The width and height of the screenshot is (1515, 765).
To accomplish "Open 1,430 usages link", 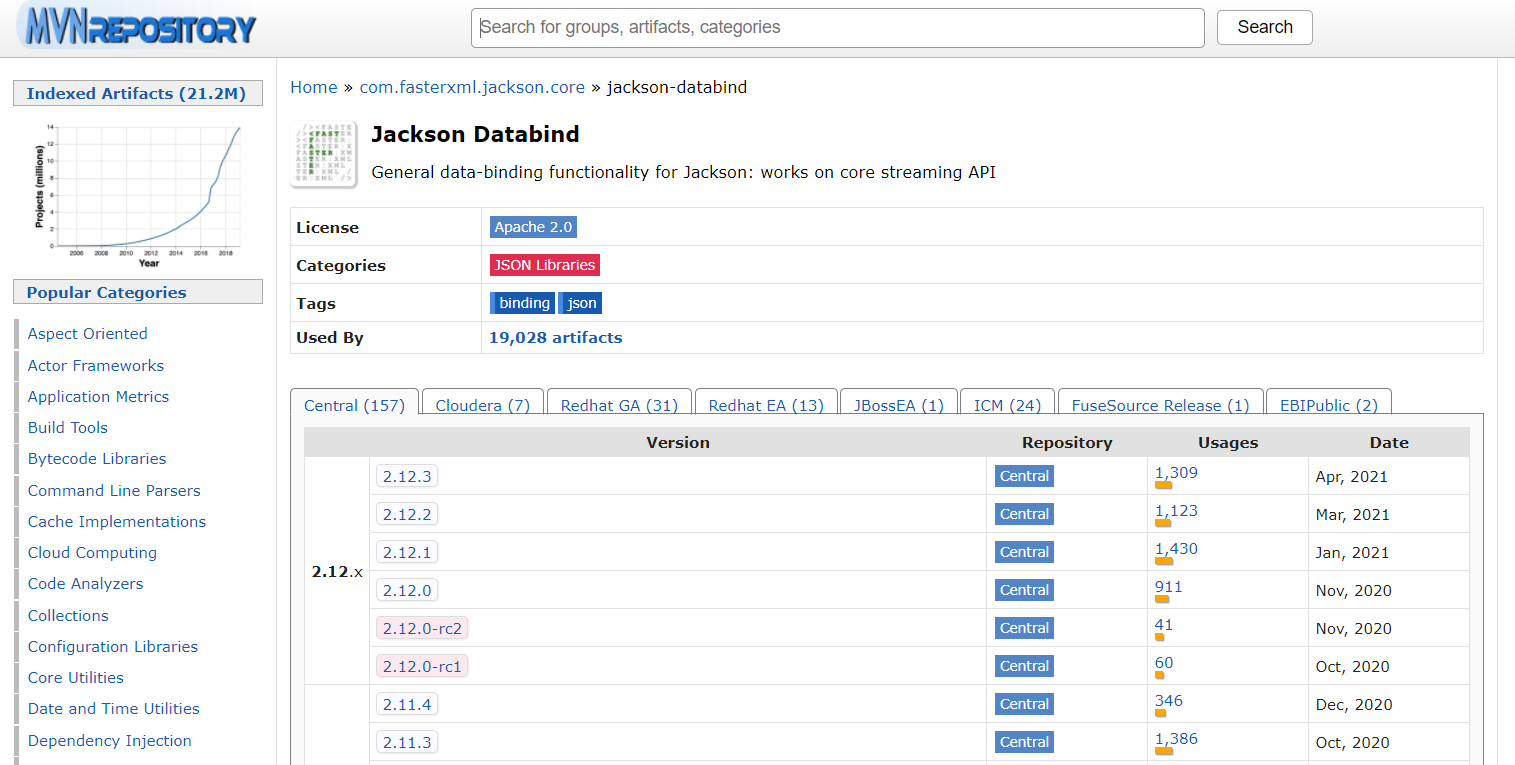I will coord(1176,549).
